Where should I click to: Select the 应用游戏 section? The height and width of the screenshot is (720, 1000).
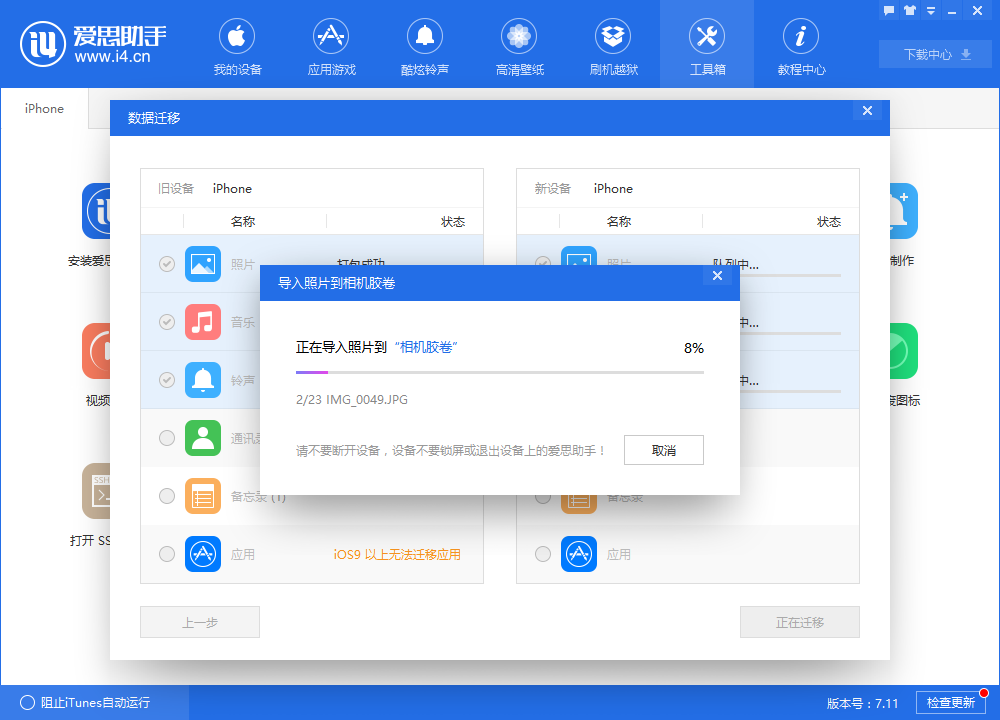pyautogui.click(x=330, y=44)
